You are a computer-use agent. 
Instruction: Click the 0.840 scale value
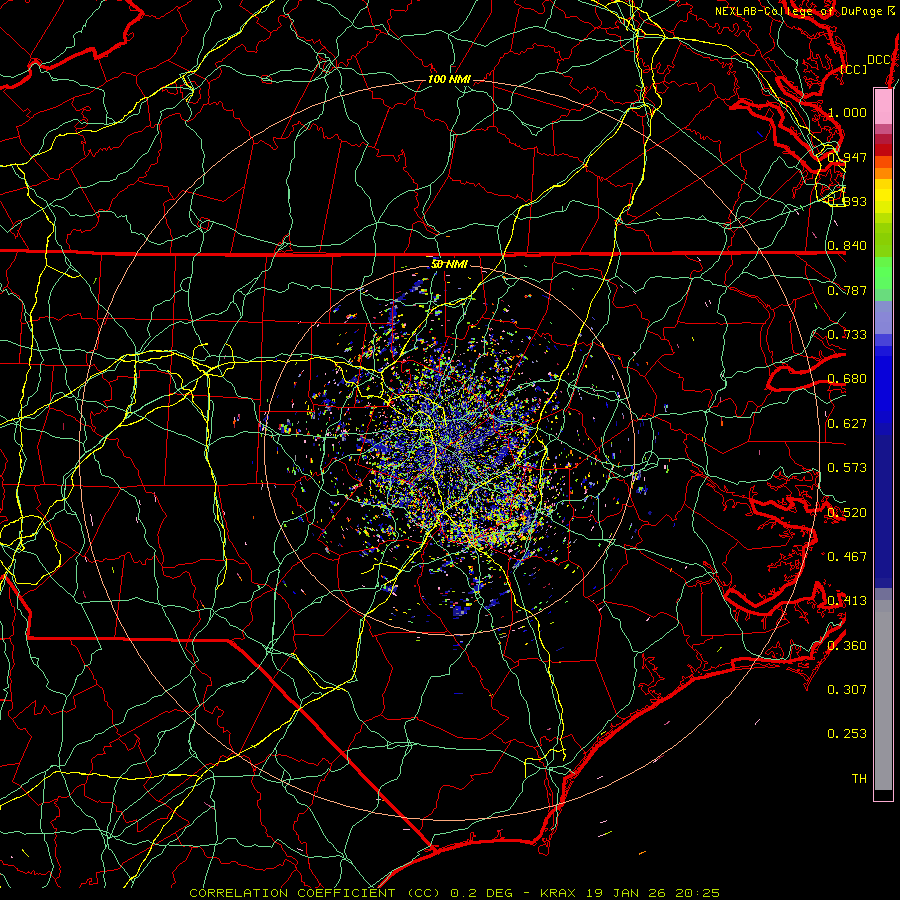pyautogui.click(x=847, y=246)
